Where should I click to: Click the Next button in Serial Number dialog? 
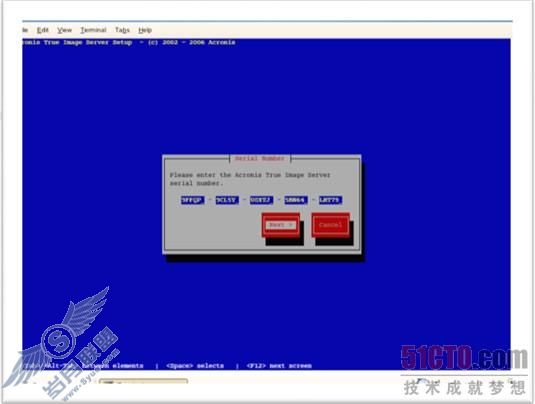pos(281,225)
